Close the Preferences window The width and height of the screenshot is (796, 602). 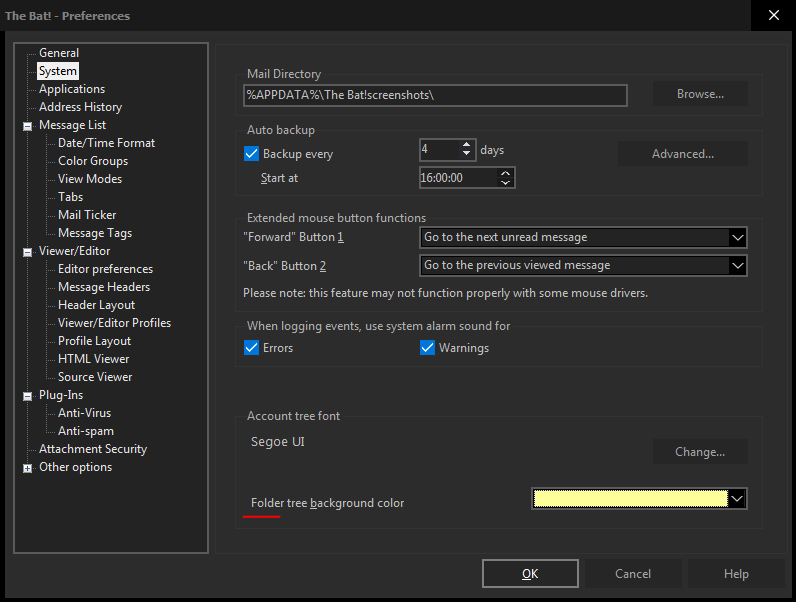coord(774,15)
